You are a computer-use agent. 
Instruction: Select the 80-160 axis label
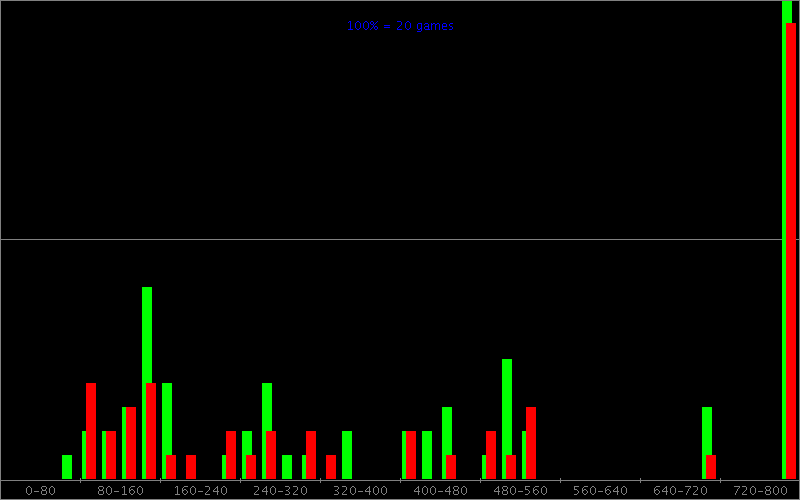click(120, 491)
